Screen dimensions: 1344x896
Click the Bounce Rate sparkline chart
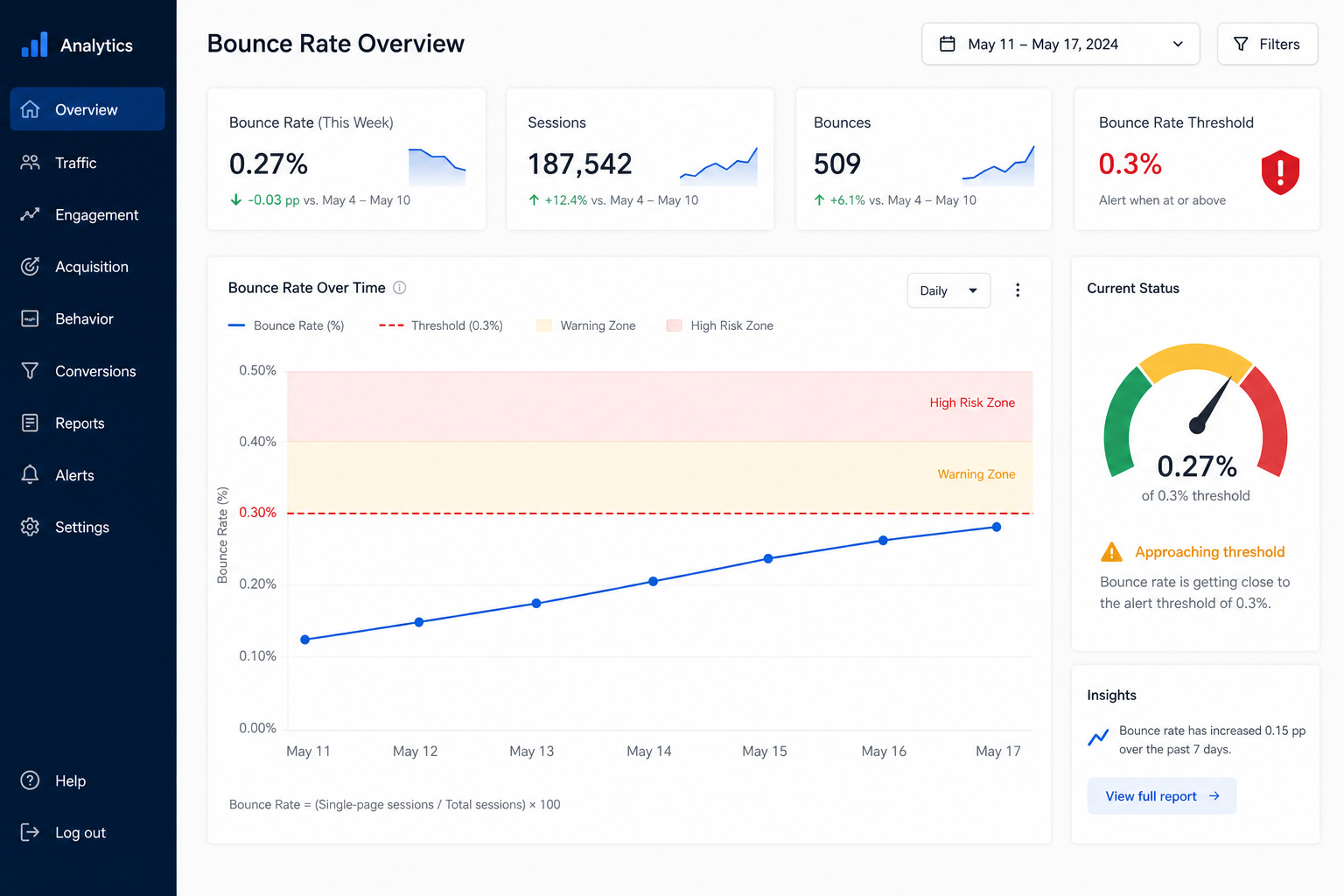[437, 166]
